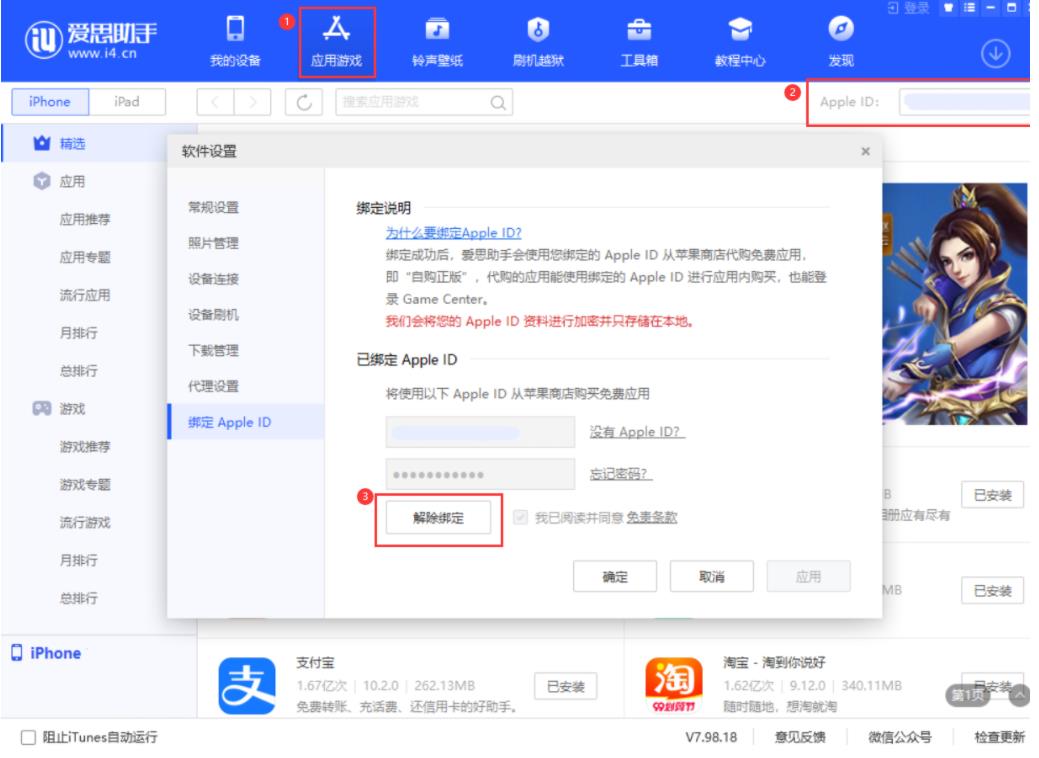Open the 发现 discover compass icon
1039x758 pixels.
click(x=840, y=29)
